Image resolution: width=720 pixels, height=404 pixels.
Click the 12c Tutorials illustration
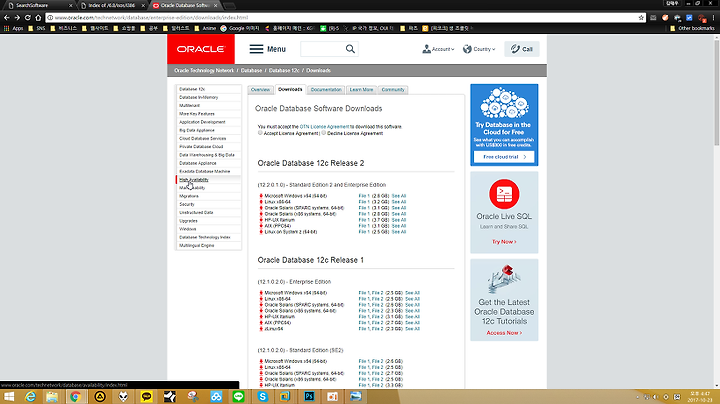coord(504,279)
